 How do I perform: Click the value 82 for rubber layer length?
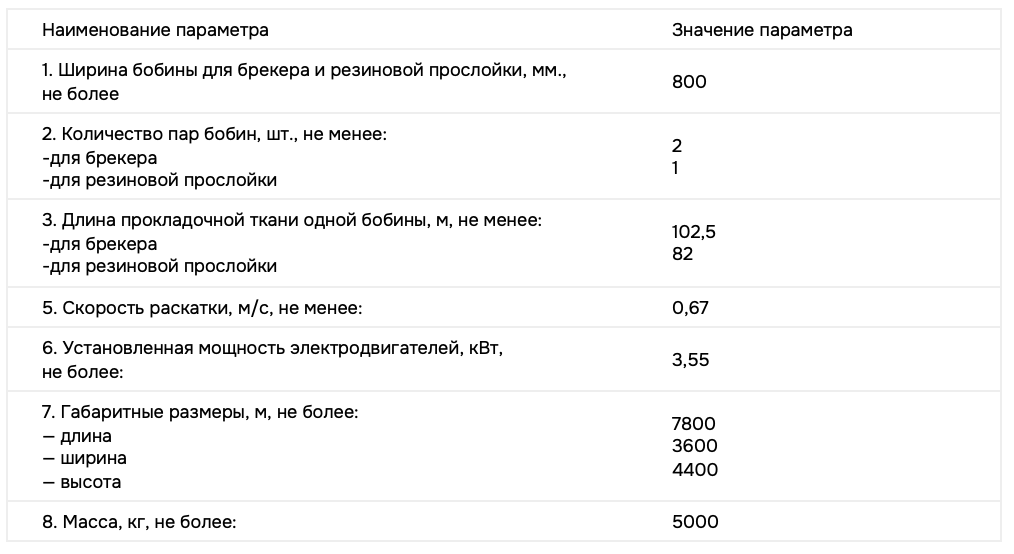coord(683,254)
